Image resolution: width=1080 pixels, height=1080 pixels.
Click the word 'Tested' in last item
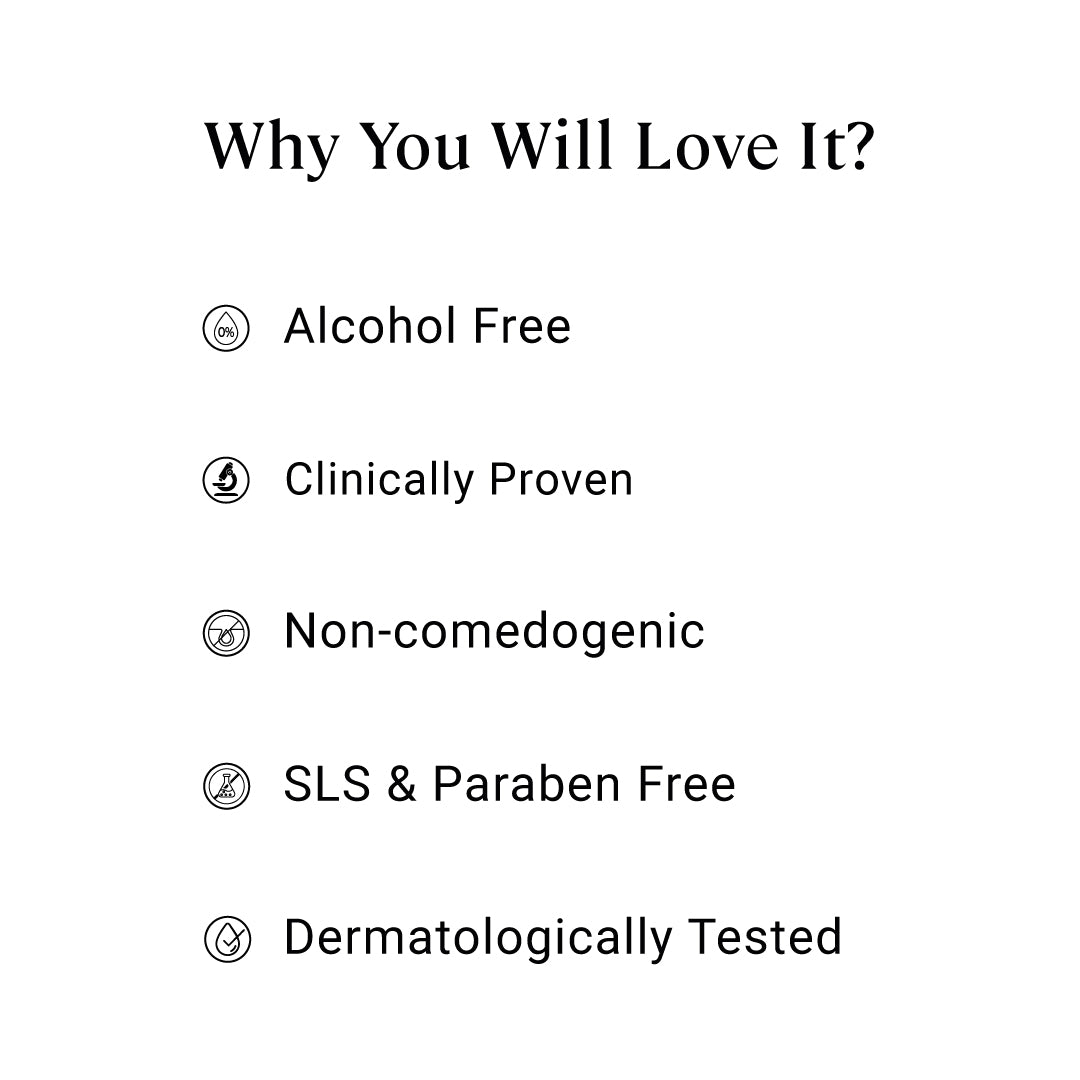coord(765,937)
